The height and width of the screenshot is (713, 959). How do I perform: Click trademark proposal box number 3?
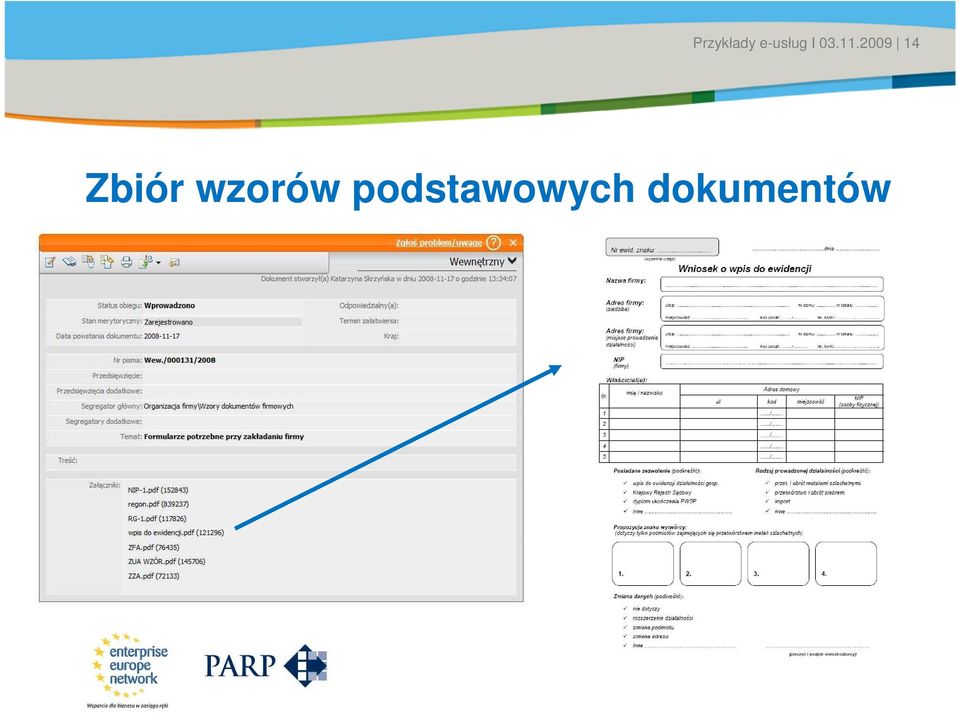[778, 563]
